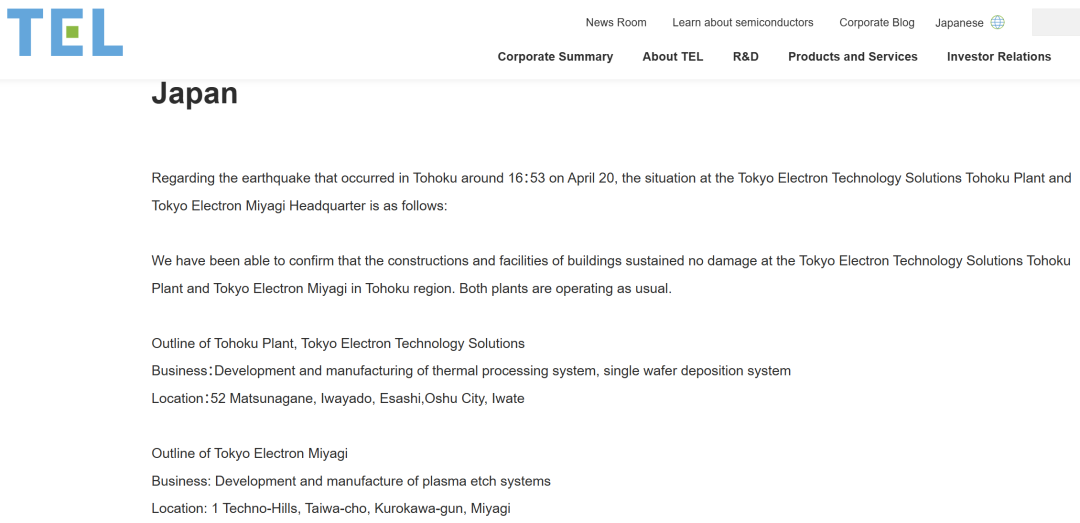The image size is (1080, 523).
Task: Switch language to Japanese
Action: (x=959, y=23)
